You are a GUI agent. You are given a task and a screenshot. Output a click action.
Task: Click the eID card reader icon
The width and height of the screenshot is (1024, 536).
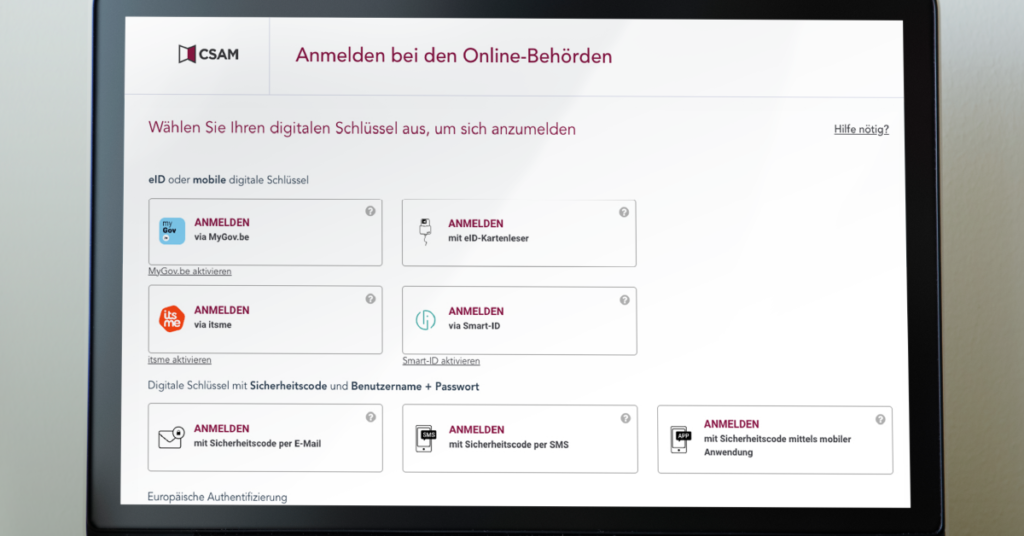[x=426, y=232]
